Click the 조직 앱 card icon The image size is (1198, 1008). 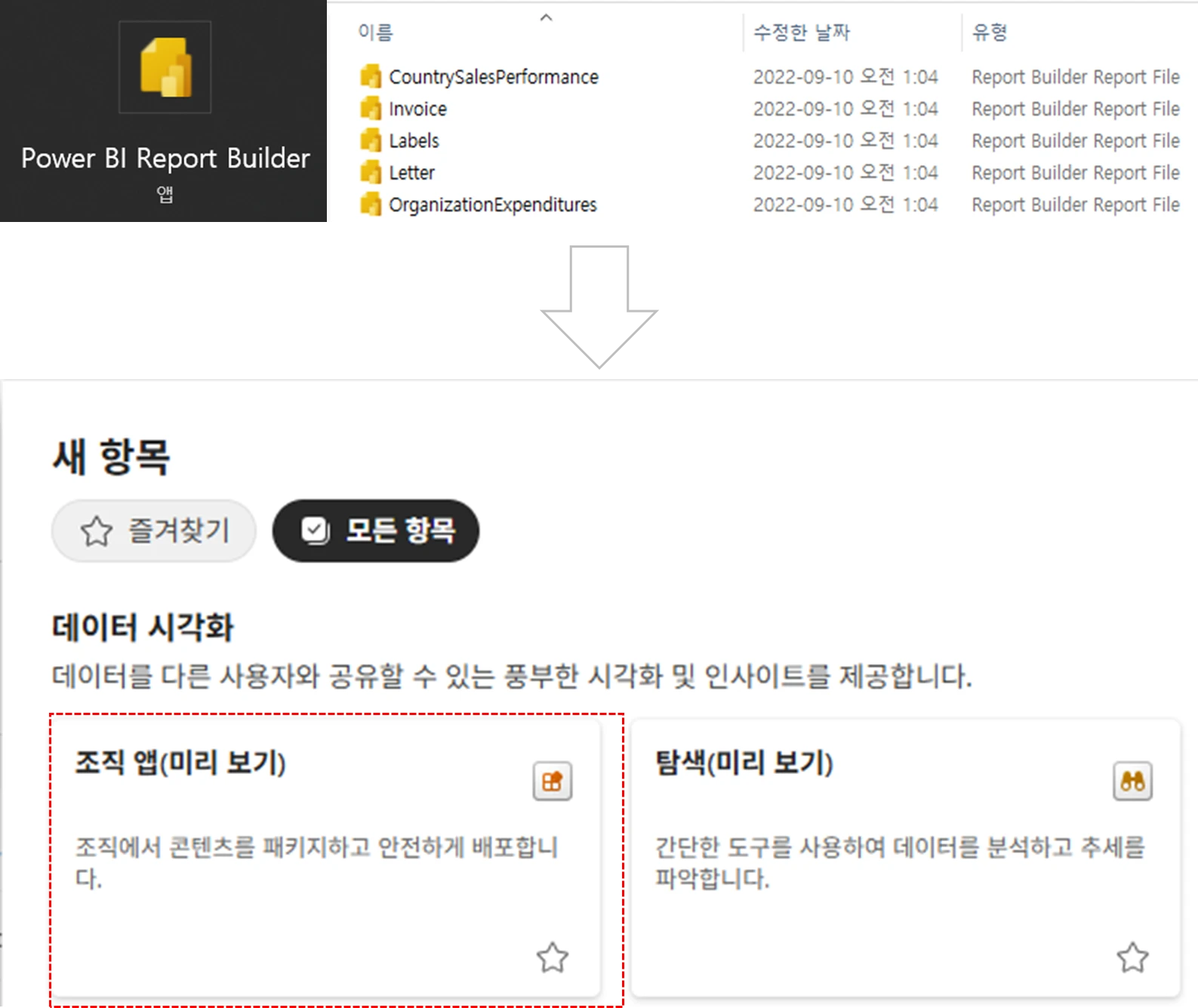[x=552, y=781]
